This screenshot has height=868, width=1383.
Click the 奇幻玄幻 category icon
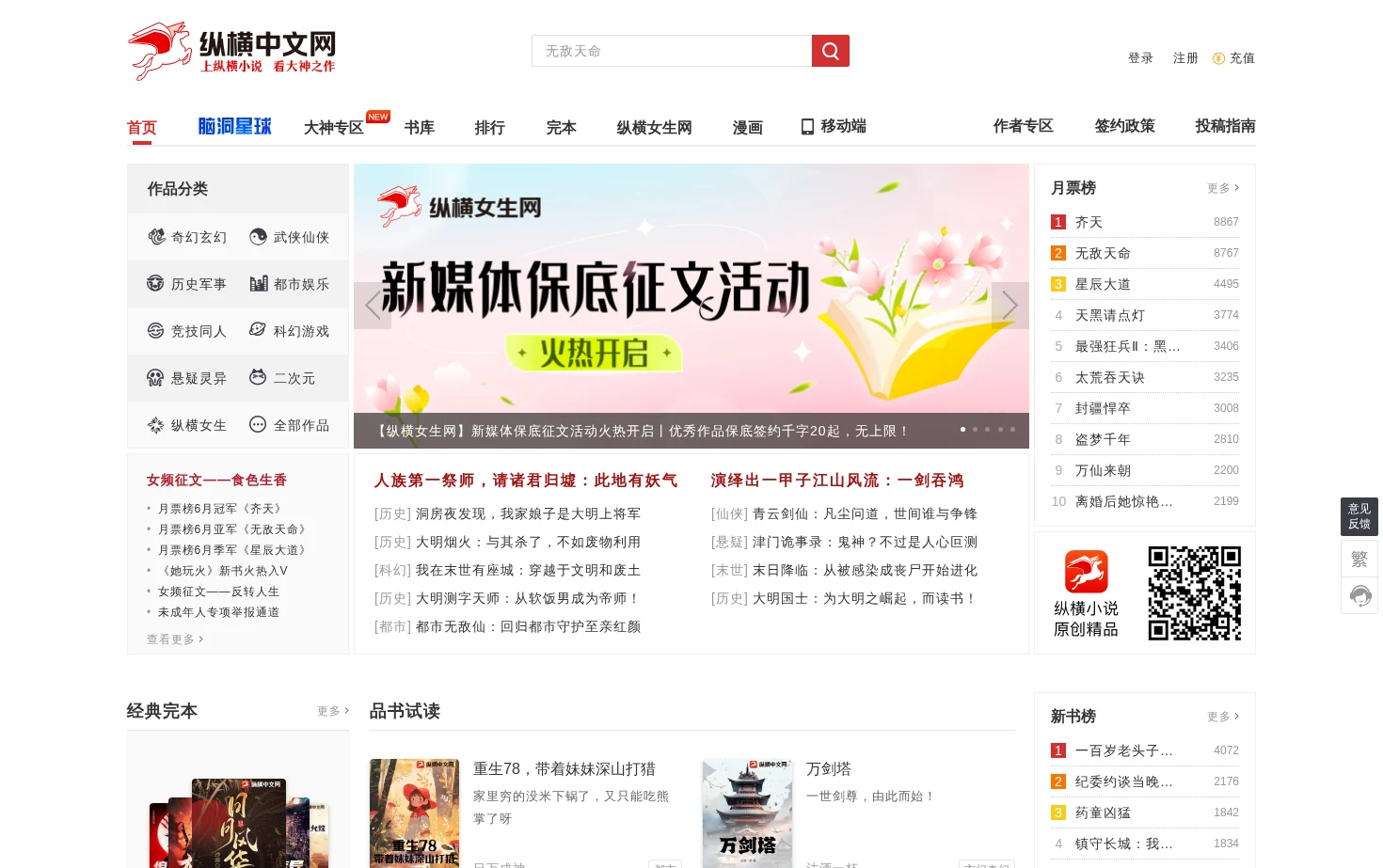pyautogui.click(x=156, y=237)
